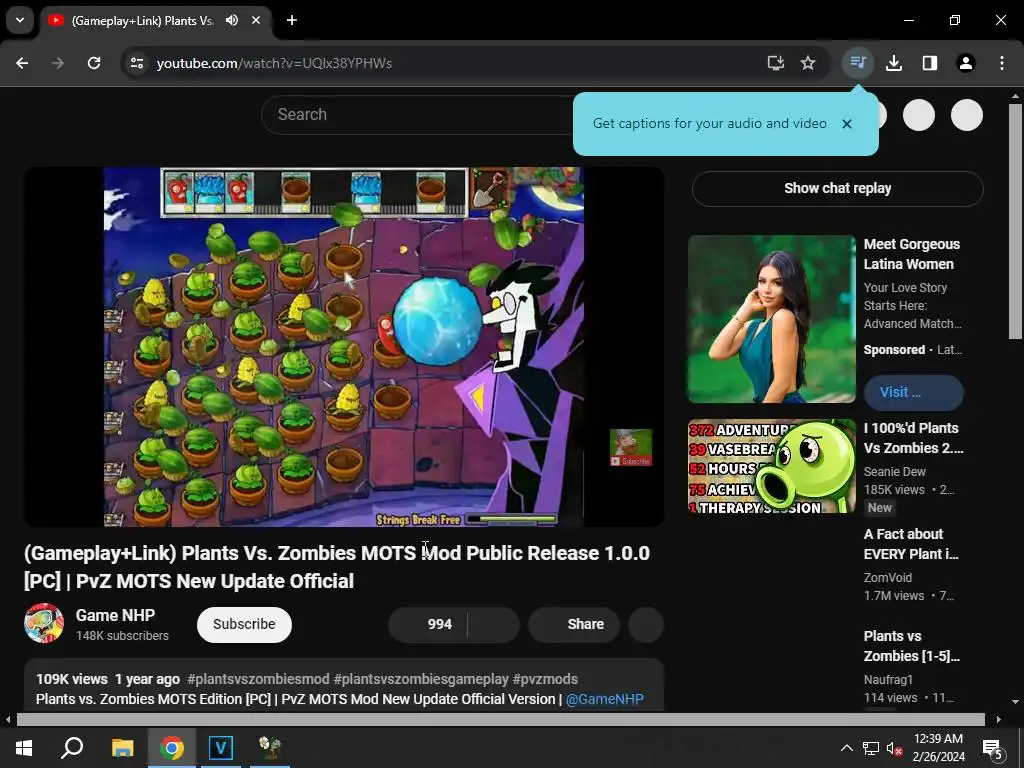Screen dimensions: 1024x768
Task: Open the Chrome profile icon
Action: [x=966, y=63]
